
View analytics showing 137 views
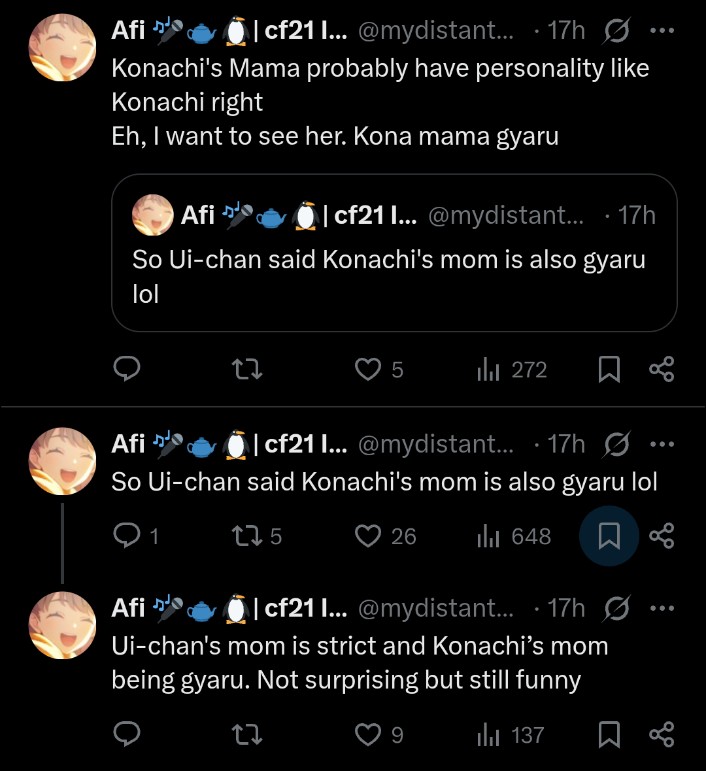coord(488,735)
